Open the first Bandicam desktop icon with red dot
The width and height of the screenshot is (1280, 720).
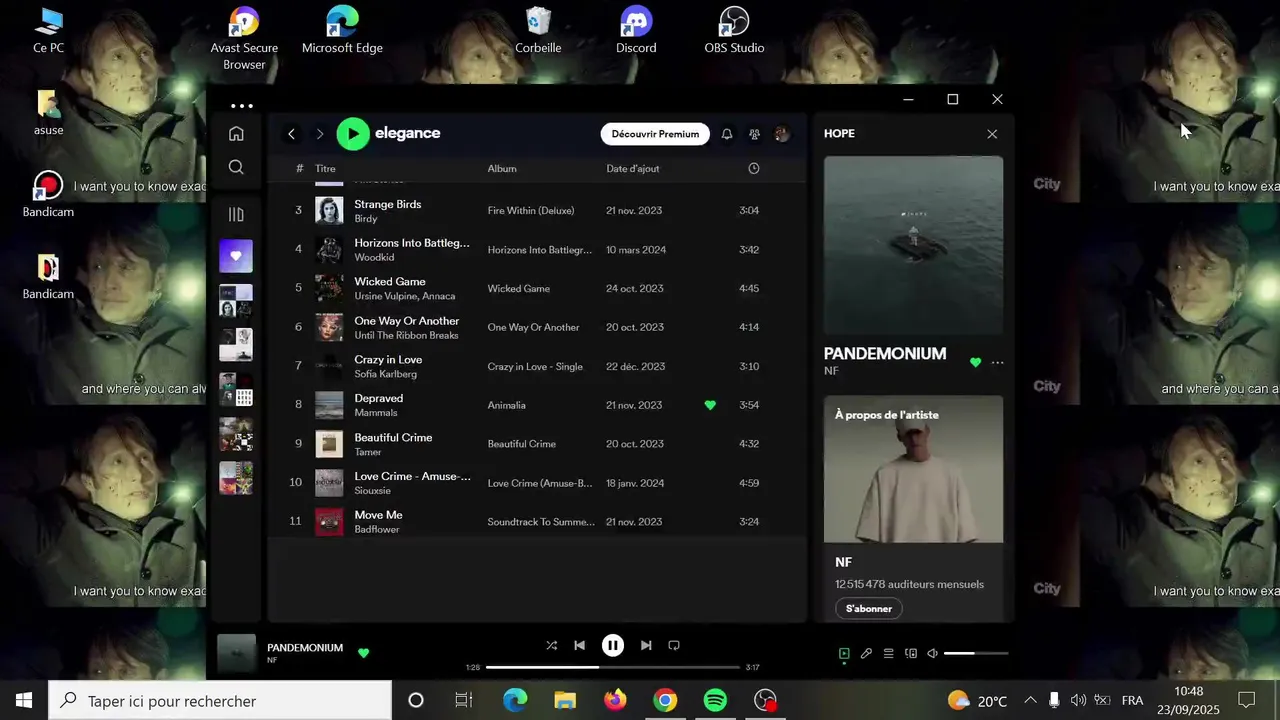(x=48, y=194)
